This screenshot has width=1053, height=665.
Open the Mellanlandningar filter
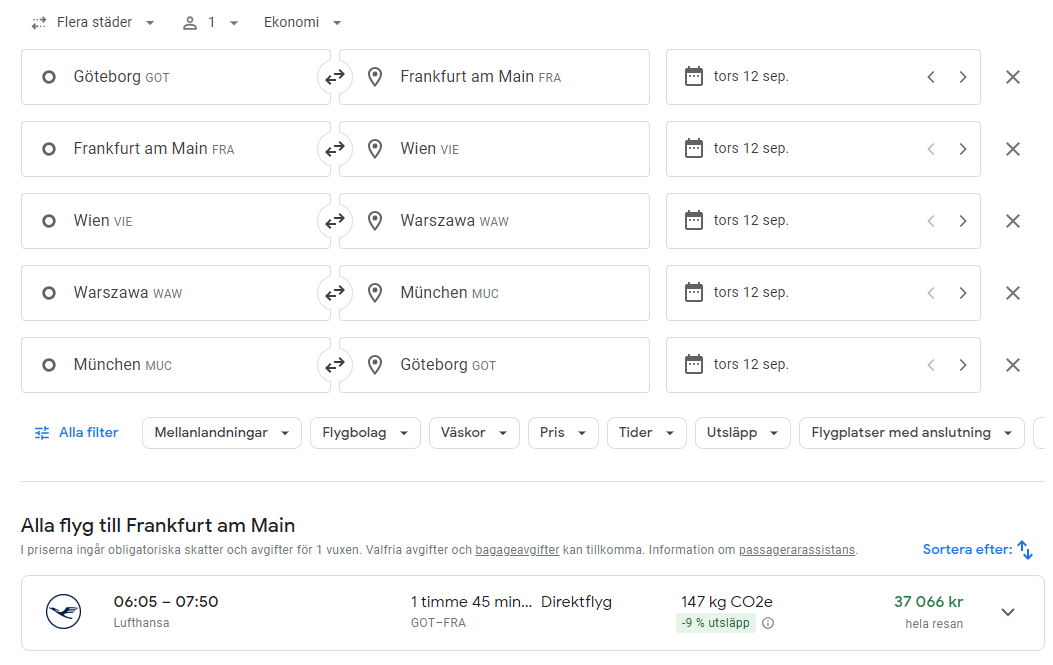pos(222,433)
